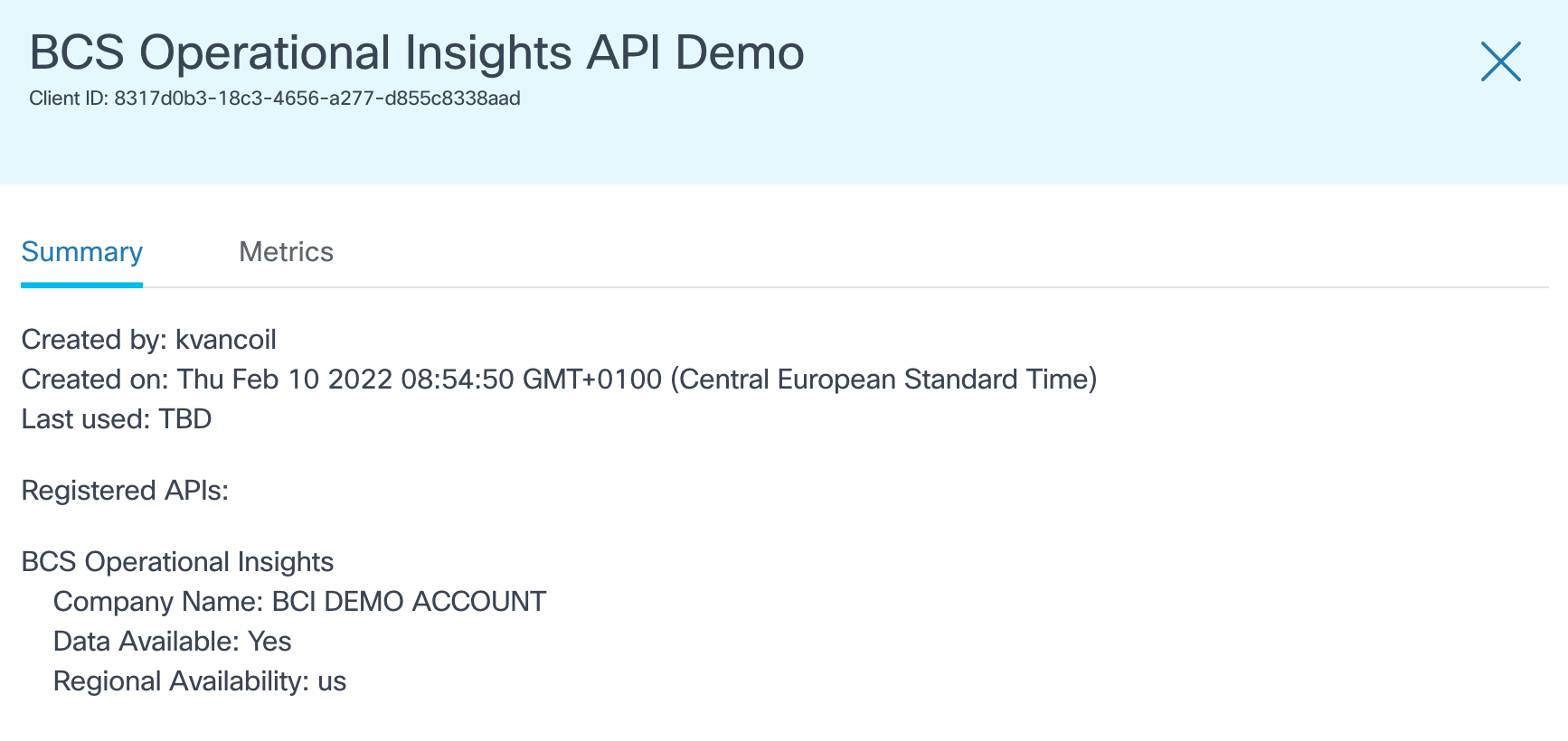
Task: Click the 'Created by:' label
Action: (x=94, y=340)
